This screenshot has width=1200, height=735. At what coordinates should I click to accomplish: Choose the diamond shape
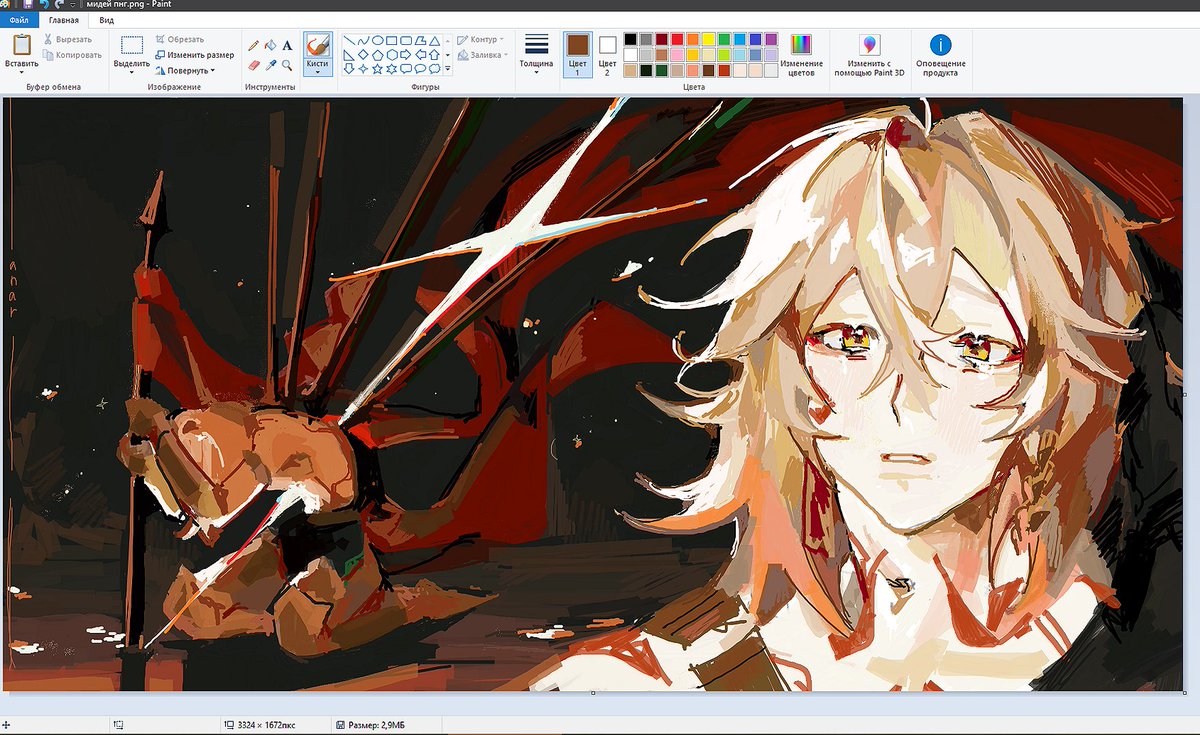363,54
